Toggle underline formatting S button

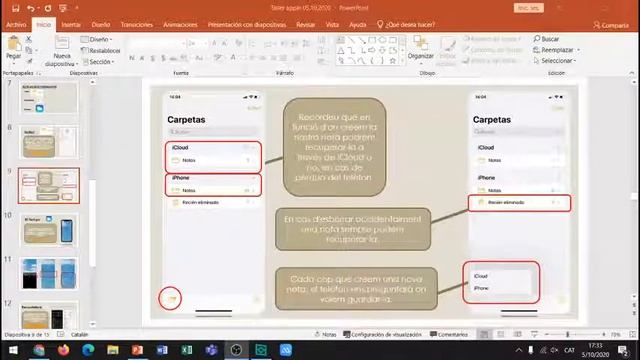pos(153,58)
